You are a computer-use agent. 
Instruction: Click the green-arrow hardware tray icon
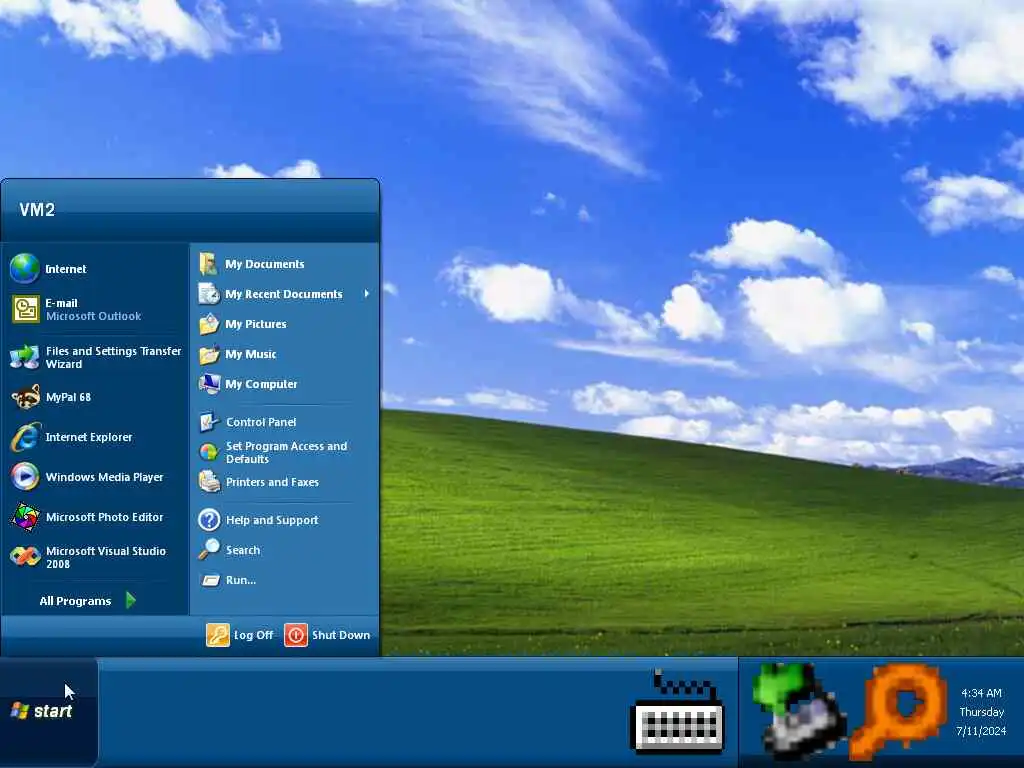tap(797, 711)
